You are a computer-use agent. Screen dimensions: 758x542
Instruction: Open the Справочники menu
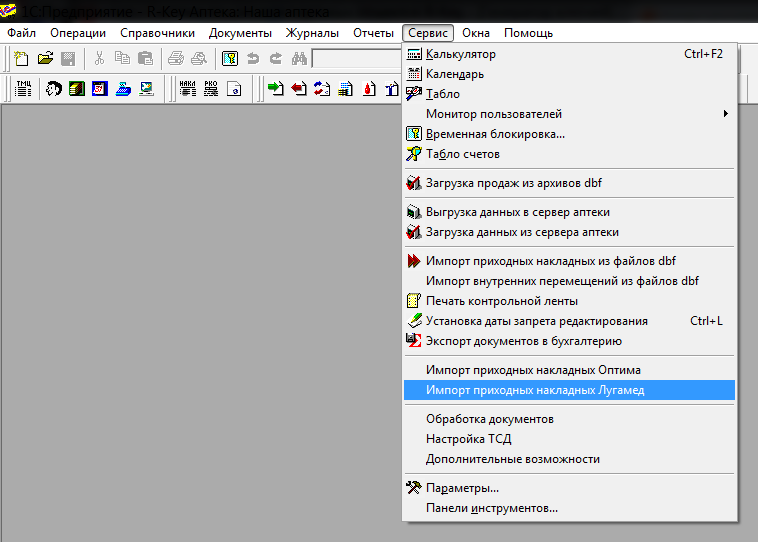[157, 33]
